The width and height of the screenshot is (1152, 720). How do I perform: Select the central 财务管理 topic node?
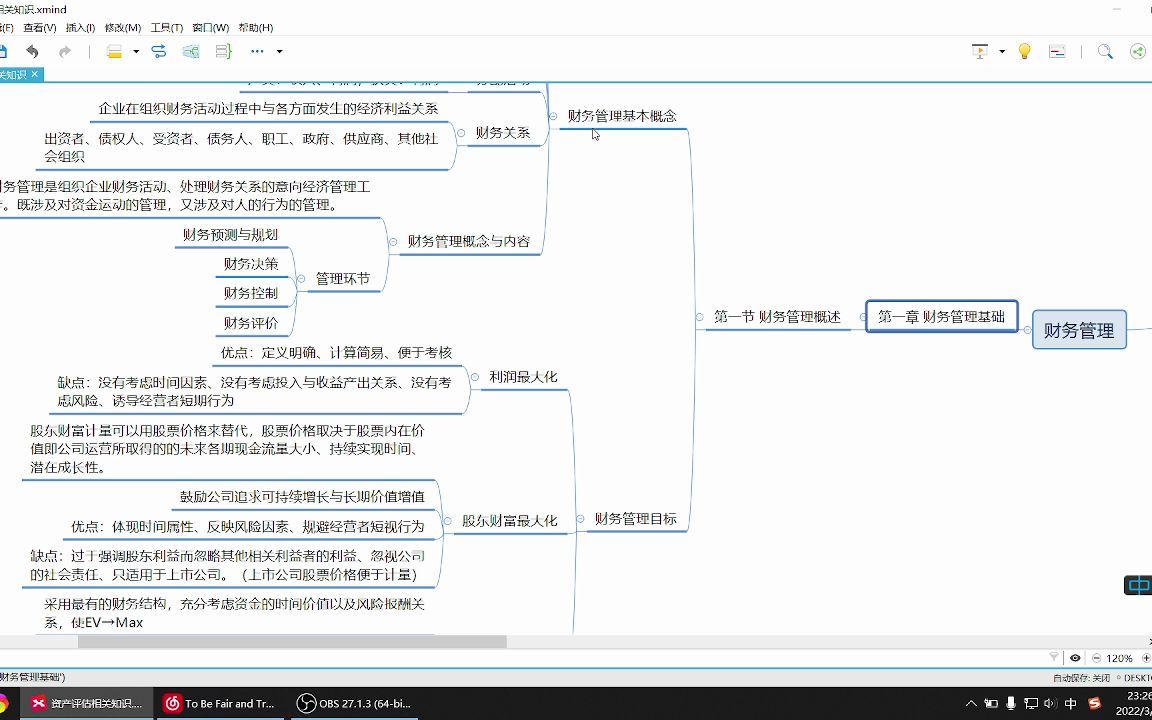point(1079,329)
